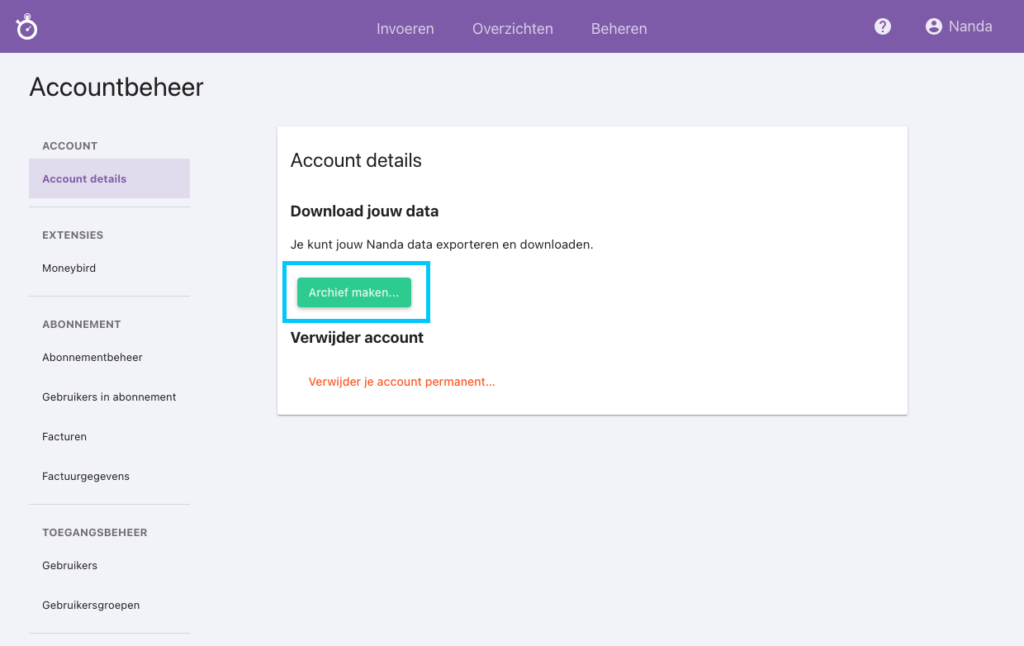Click the Accountbeheer page title
This screenshot has width=1024, height=646.
pos(116,87)
